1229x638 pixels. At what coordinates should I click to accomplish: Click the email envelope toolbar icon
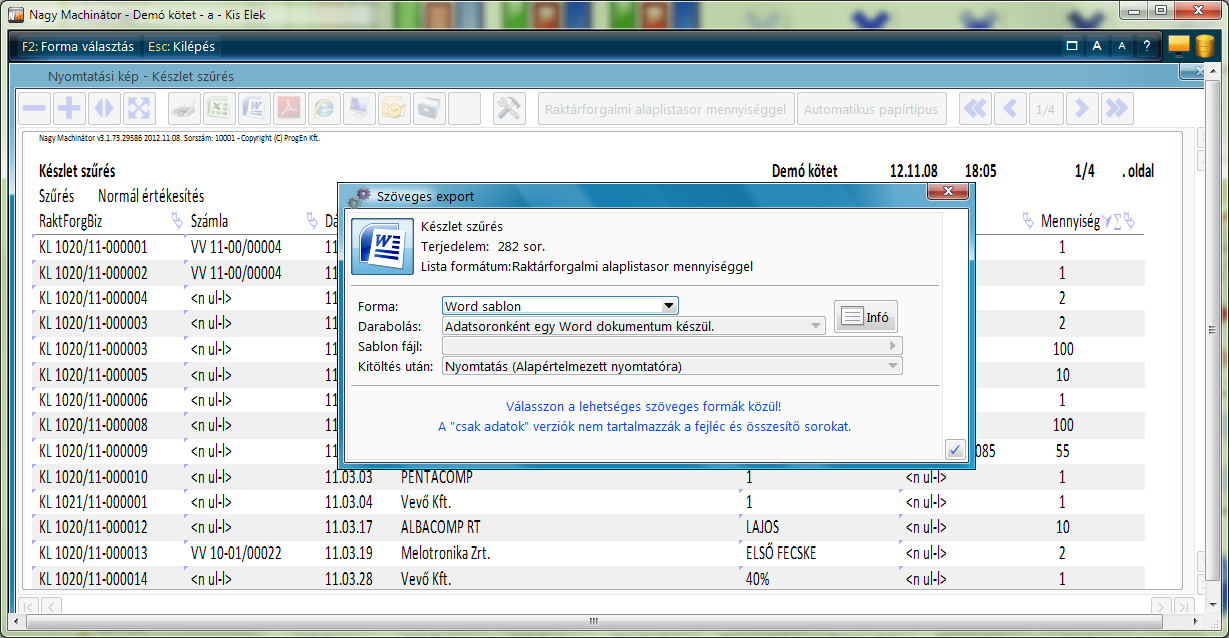click(x=394, y=108)
